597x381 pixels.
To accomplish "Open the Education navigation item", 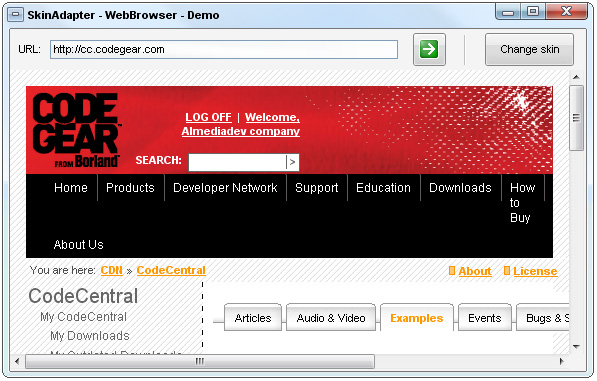I will 383,188.
